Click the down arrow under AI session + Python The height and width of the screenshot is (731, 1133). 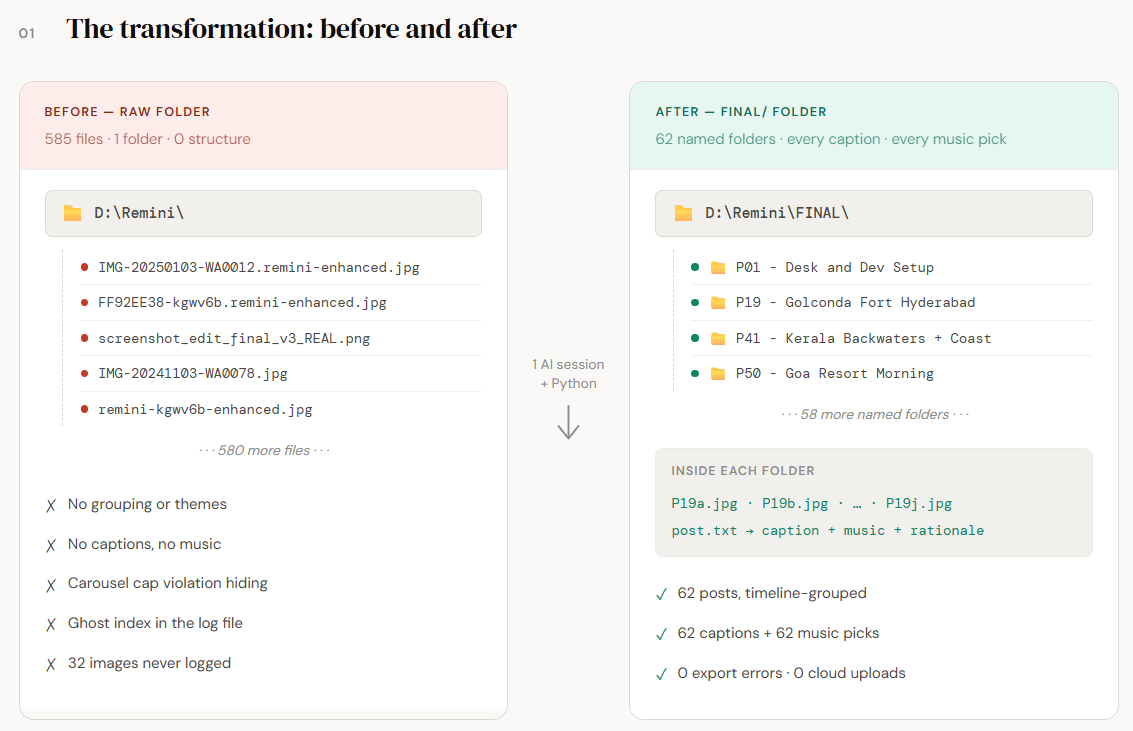coord(569,423)
